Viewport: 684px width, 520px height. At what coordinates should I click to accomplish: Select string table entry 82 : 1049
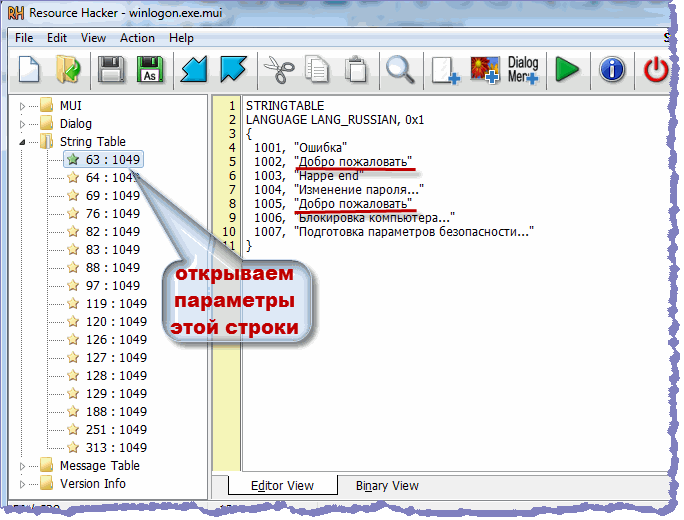click(113, 231)
